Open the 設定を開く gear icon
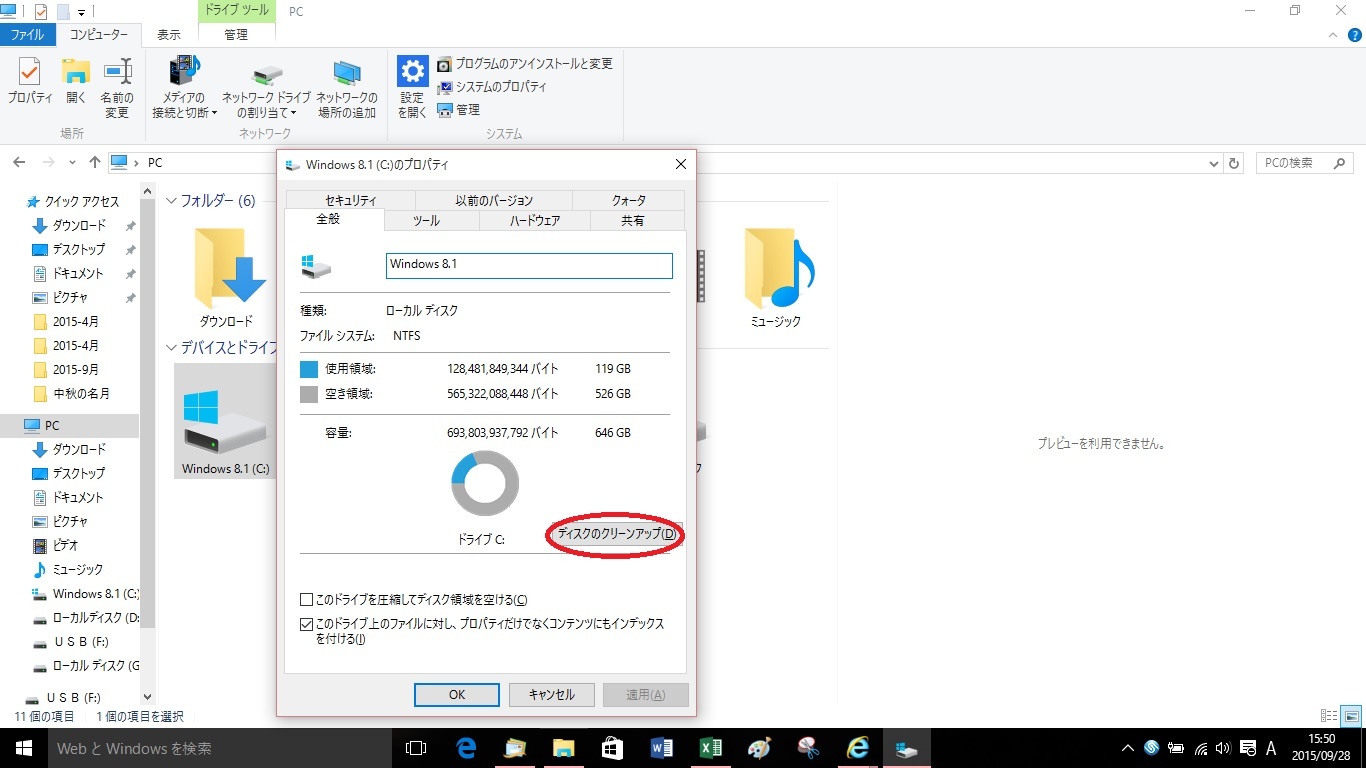 pyautogui.click(x=412, y=88)
